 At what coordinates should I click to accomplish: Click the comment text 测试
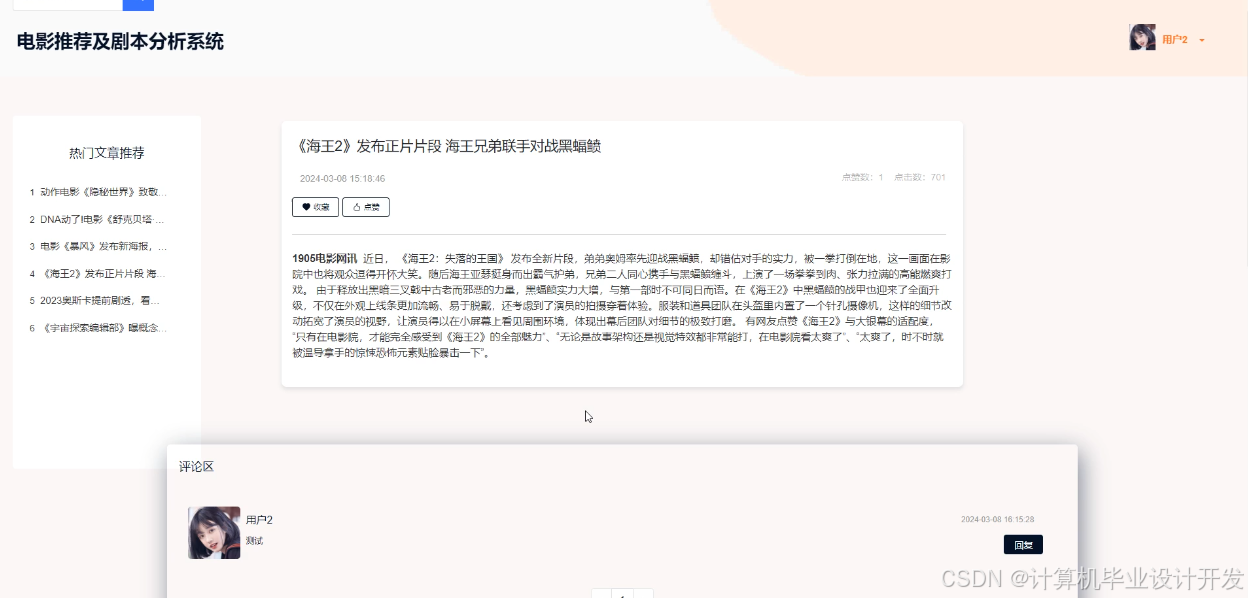pos(254,541)
